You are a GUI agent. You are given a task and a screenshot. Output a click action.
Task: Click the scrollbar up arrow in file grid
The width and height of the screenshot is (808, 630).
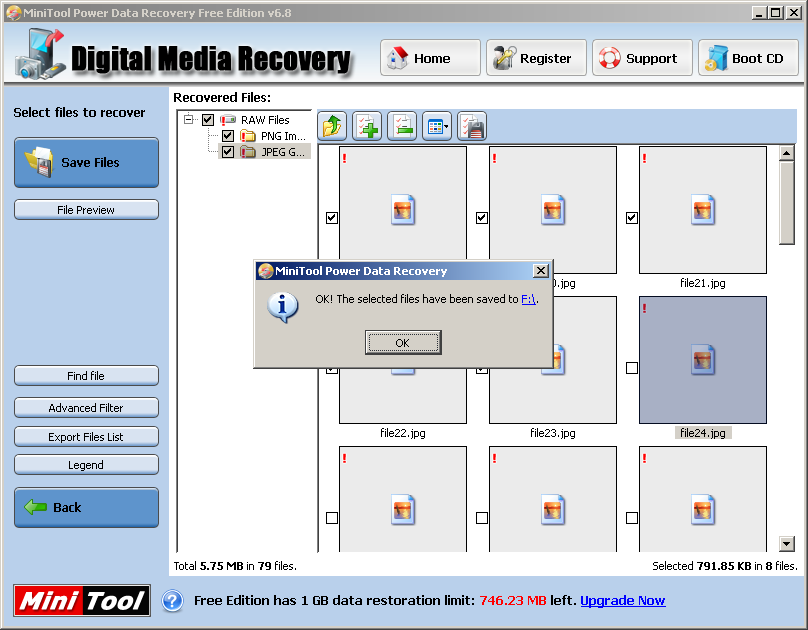click(x=786, y=153)
